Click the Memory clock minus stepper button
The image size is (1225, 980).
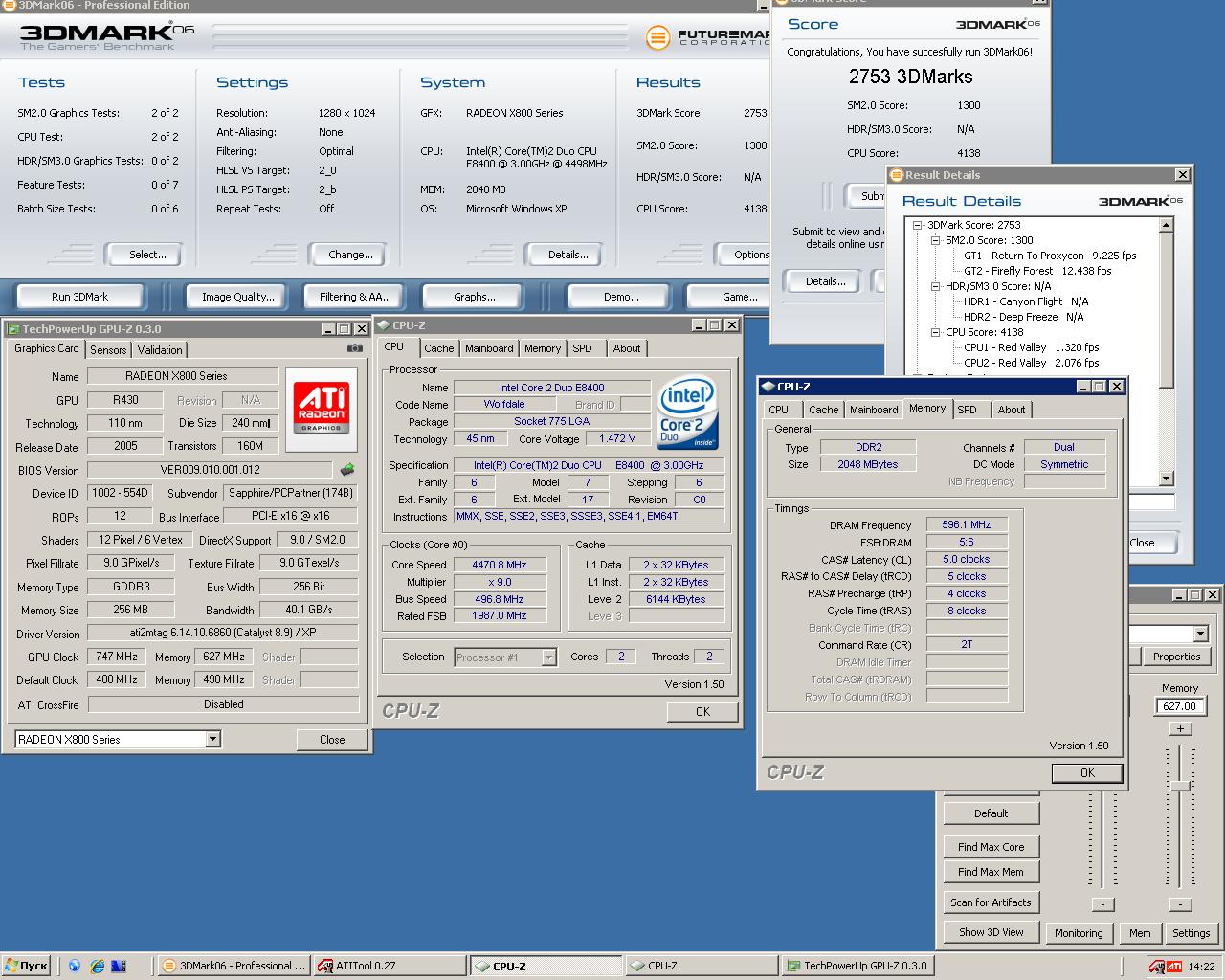(1180, 904)
